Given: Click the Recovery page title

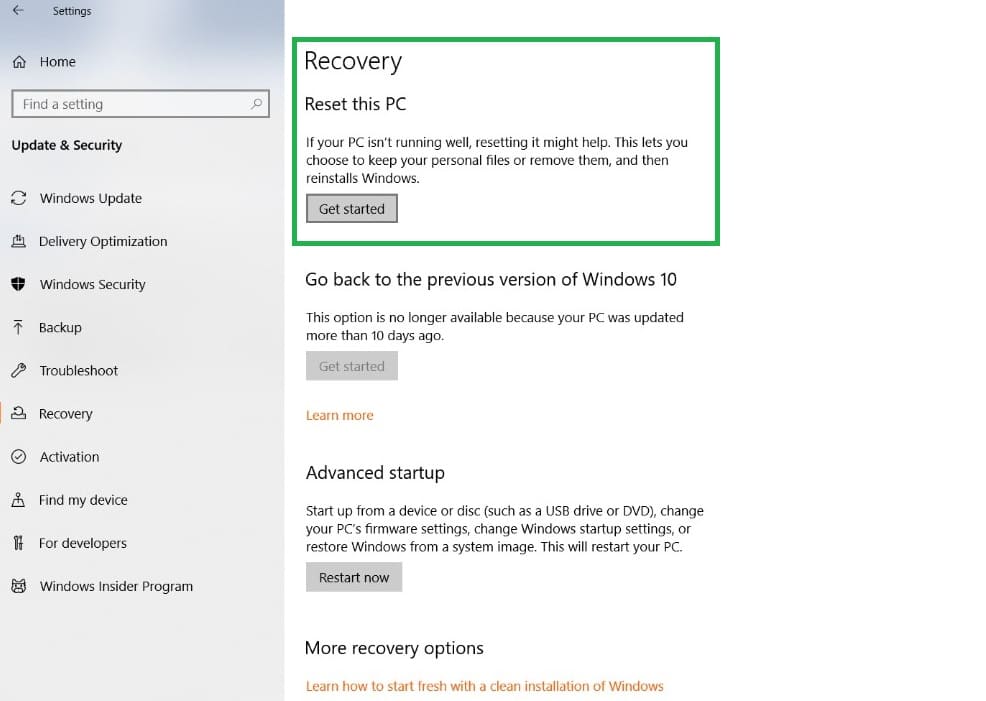Looking at the screenshot, I should pyautogui.click(x=353, y=62).
